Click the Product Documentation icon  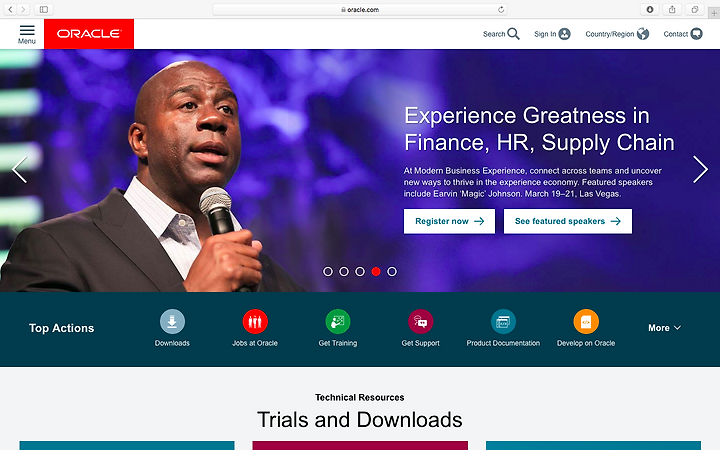[x=503, y=321]
